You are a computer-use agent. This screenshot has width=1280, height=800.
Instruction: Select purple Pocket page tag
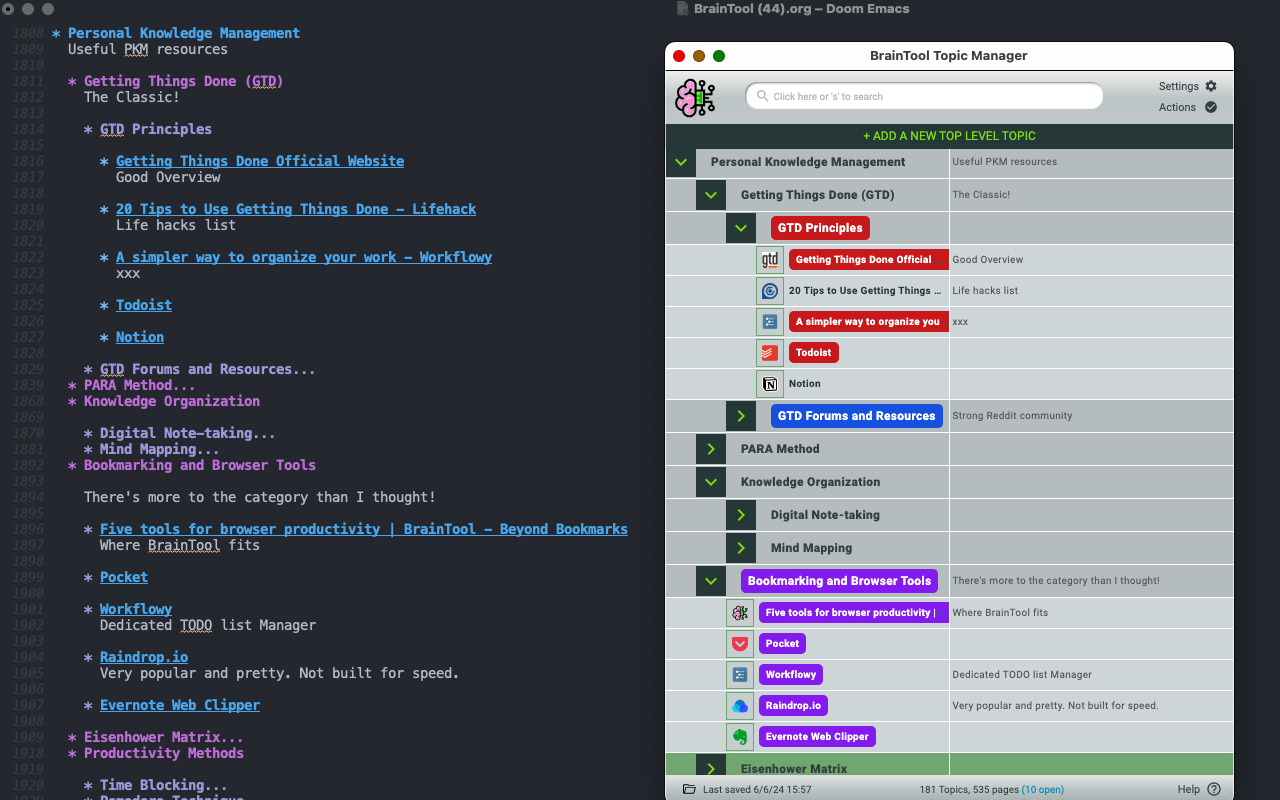783,644
